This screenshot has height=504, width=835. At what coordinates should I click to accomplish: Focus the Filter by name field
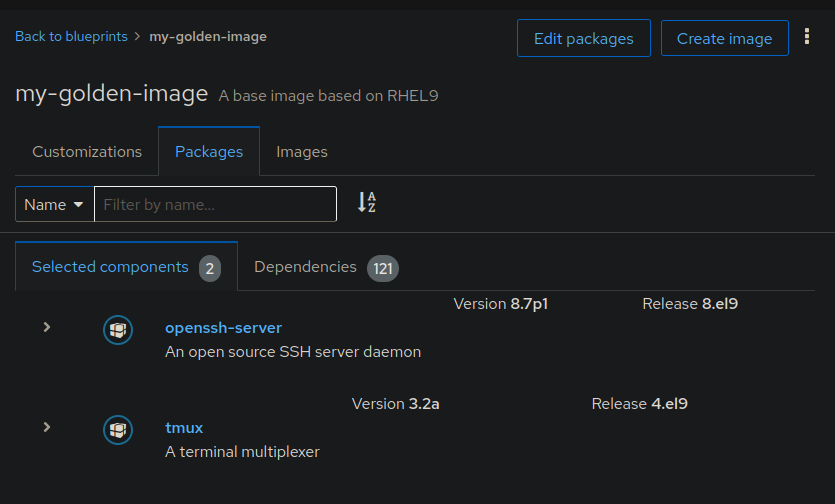click(x=215, y=204)
